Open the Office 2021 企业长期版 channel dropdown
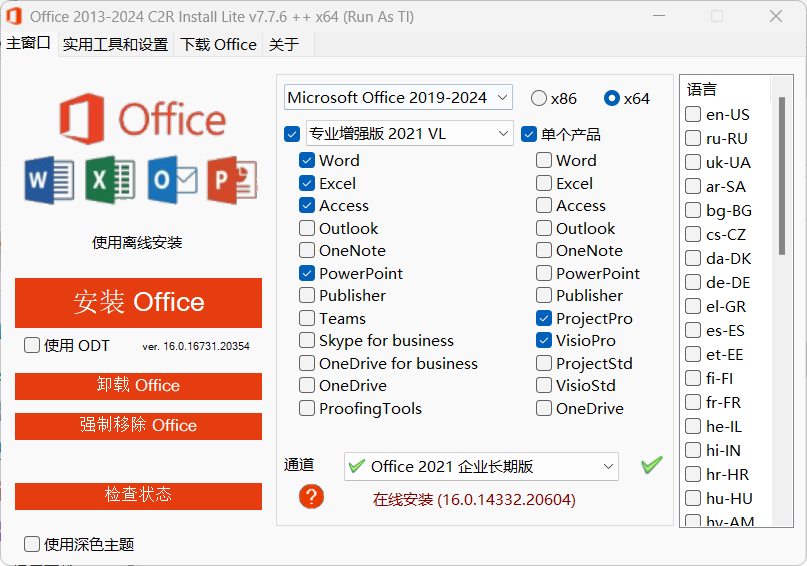807x566 pixels. (x=481, y=467)
